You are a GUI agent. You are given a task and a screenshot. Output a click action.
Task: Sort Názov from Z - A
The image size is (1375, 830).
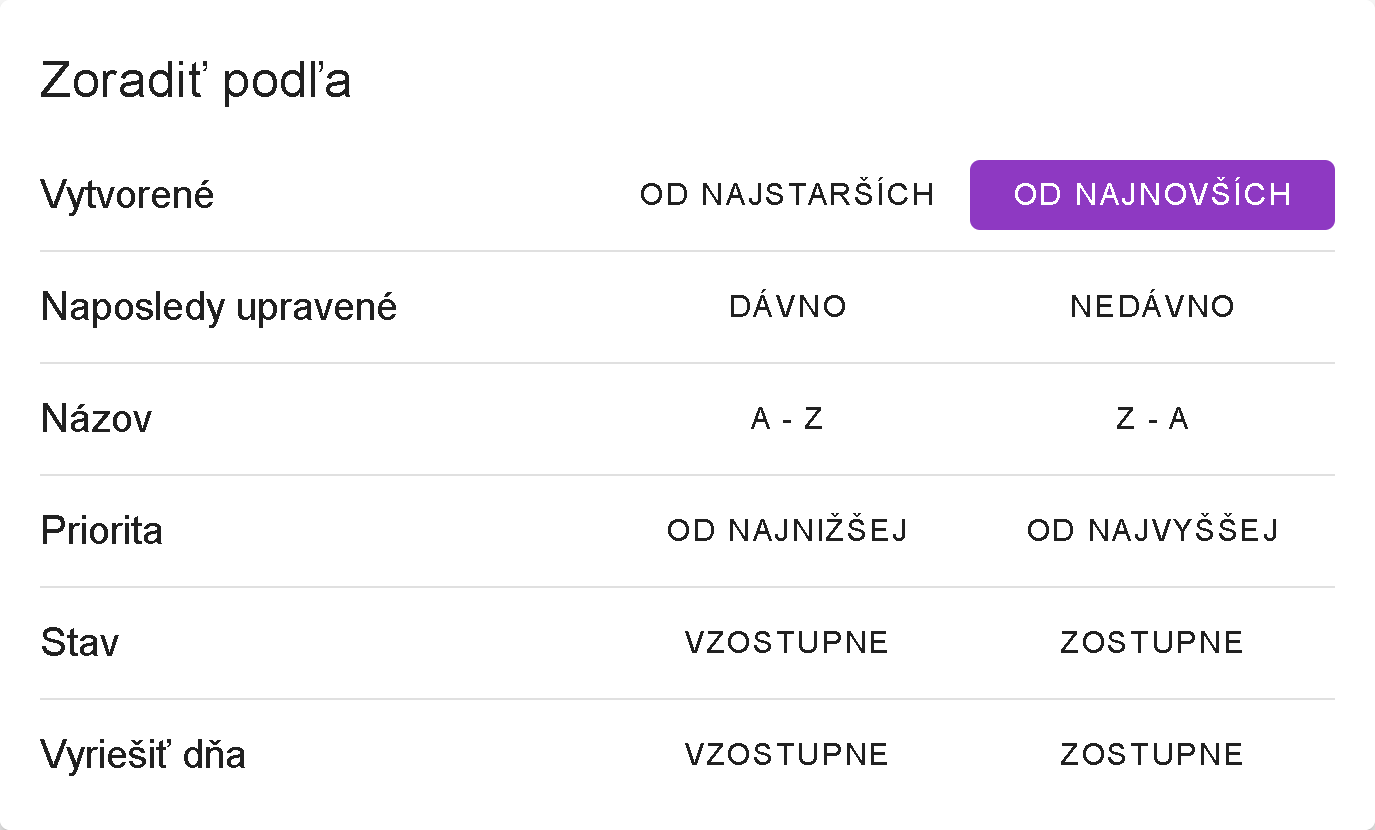(1152, 419)
